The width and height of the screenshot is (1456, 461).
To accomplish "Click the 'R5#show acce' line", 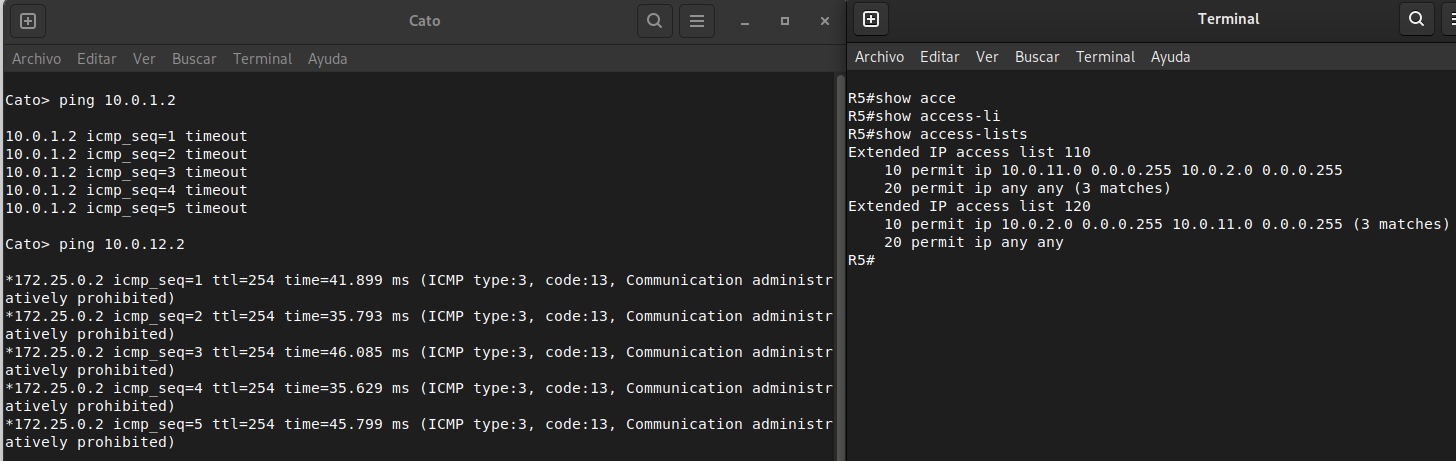I will pyautogui.click(x=902, y=98).
